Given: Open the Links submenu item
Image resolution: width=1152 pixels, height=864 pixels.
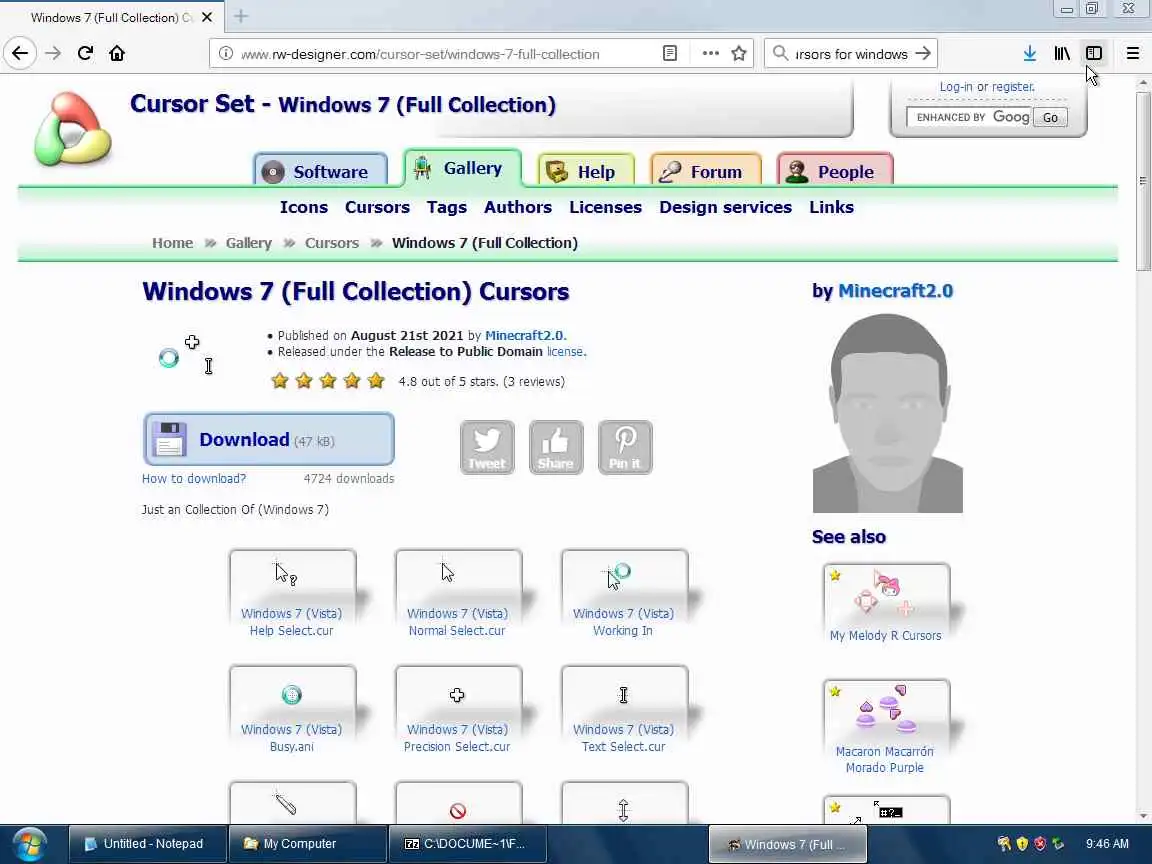Looking at the screenshot, I should [831, 207].
